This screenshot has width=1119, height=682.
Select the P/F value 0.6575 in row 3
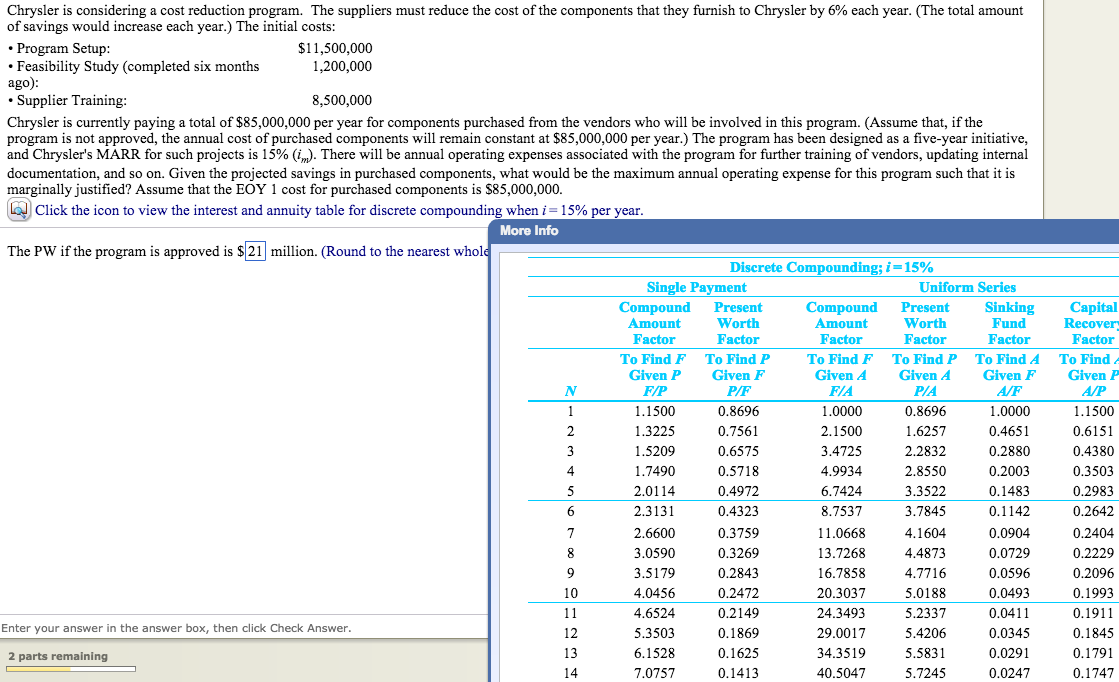(x=739, y=451)
